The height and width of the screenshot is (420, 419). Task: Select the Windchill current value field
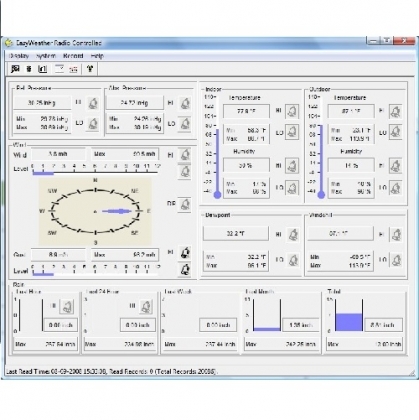coord(340,234)
